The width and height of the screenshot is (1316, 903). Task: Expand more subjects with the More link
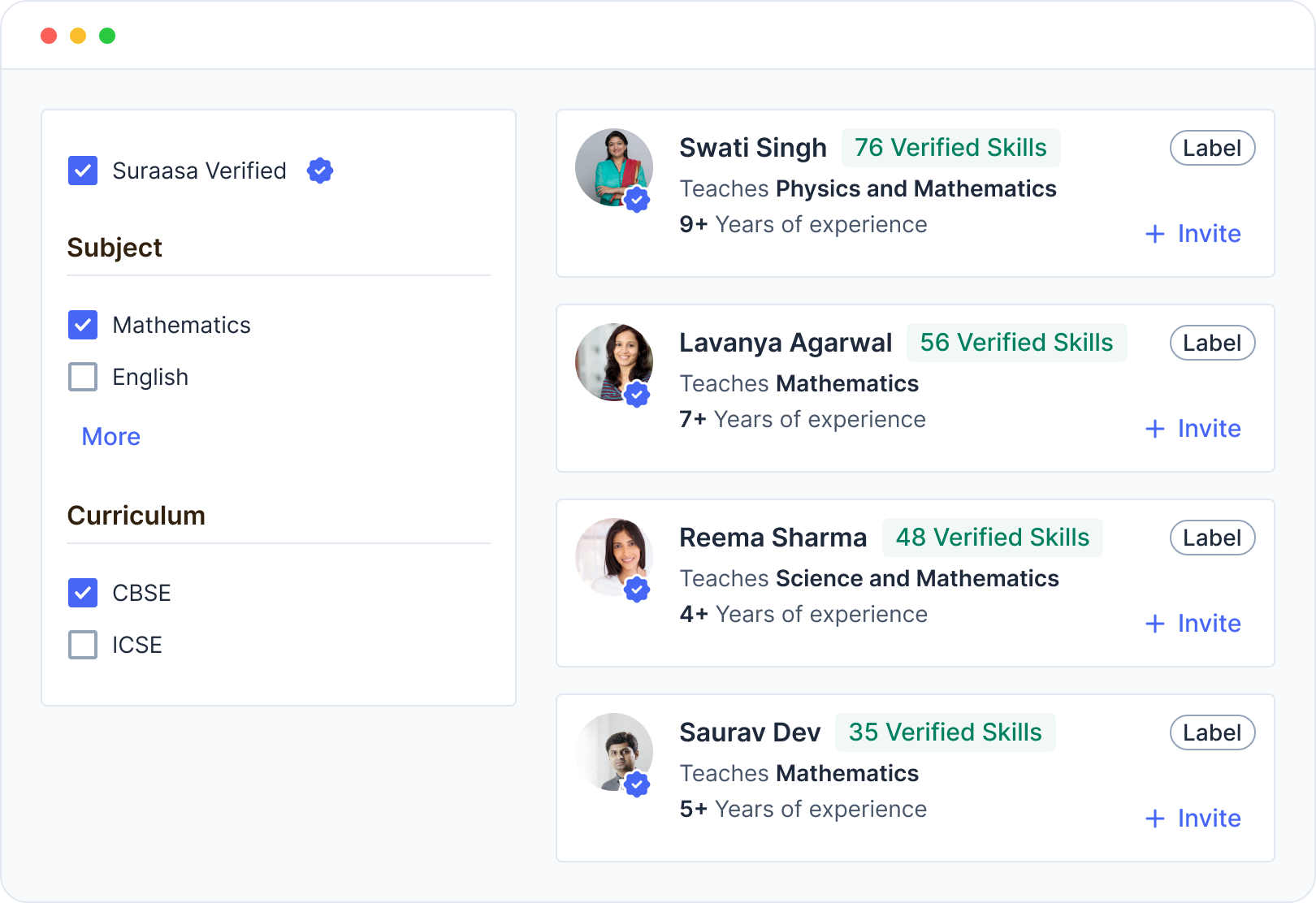pos(111,437)
